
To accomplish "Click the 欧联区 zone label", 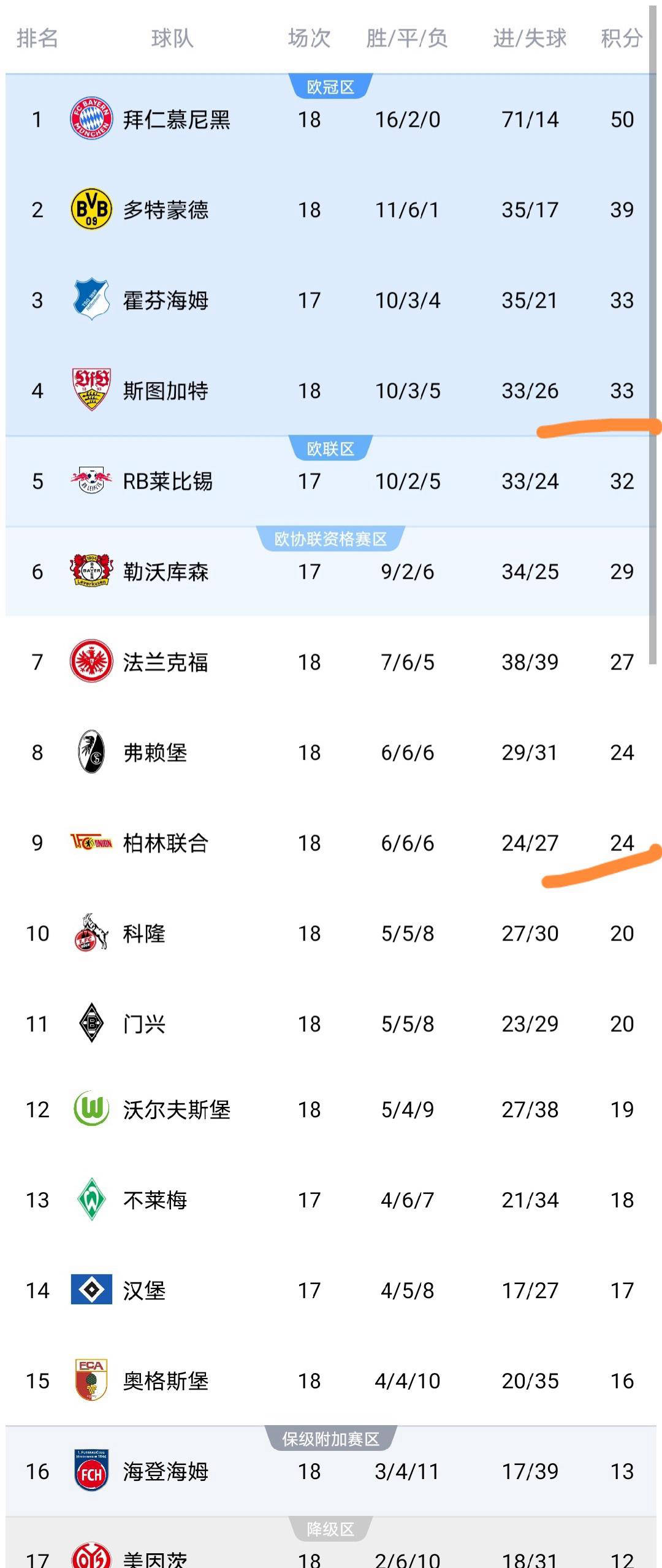I will [330, 449].
